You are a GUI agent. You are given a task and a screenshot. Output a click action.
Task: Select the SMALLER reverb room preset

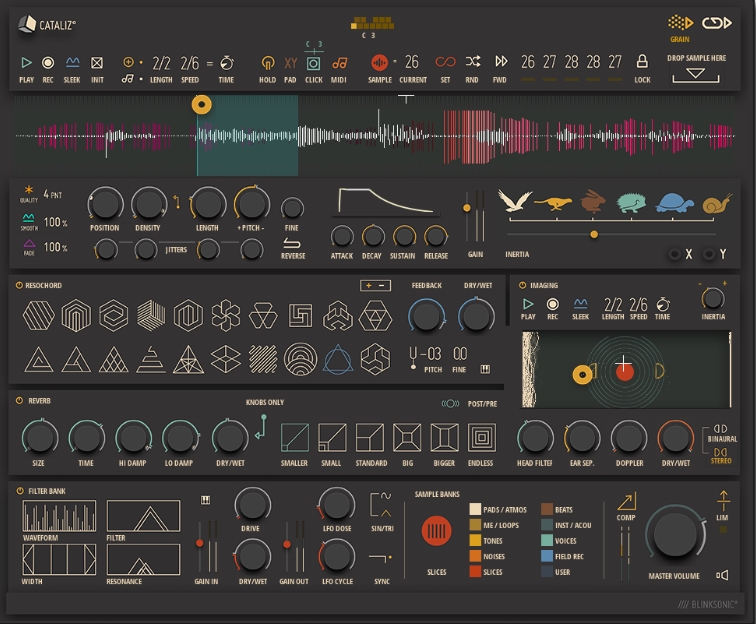[295, 438]
